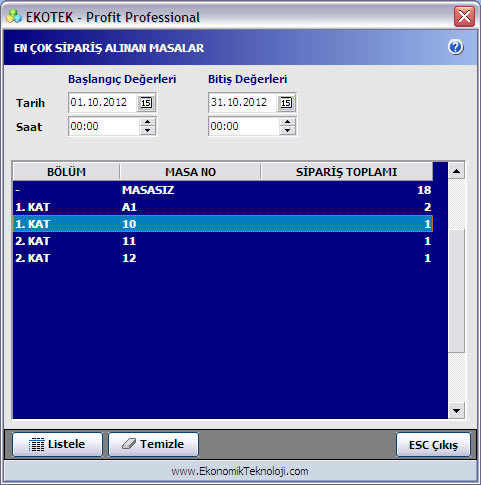Screen dimensions: 481x485
Task: Click end date field 31.10.2012
Action: pos(243,102)
